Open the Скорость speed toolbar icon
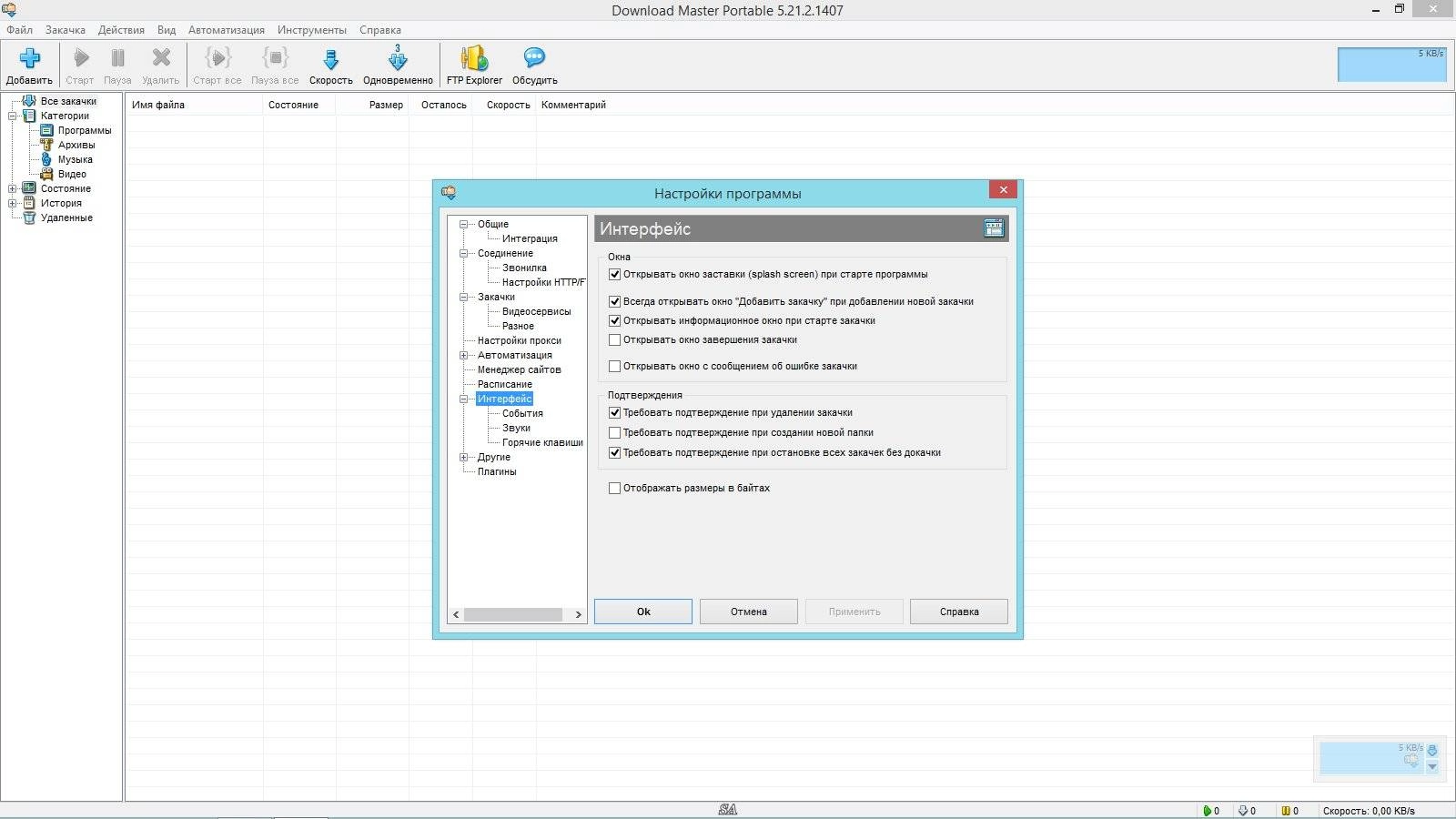Screen dimensions: 1456x819 [330, 59]
